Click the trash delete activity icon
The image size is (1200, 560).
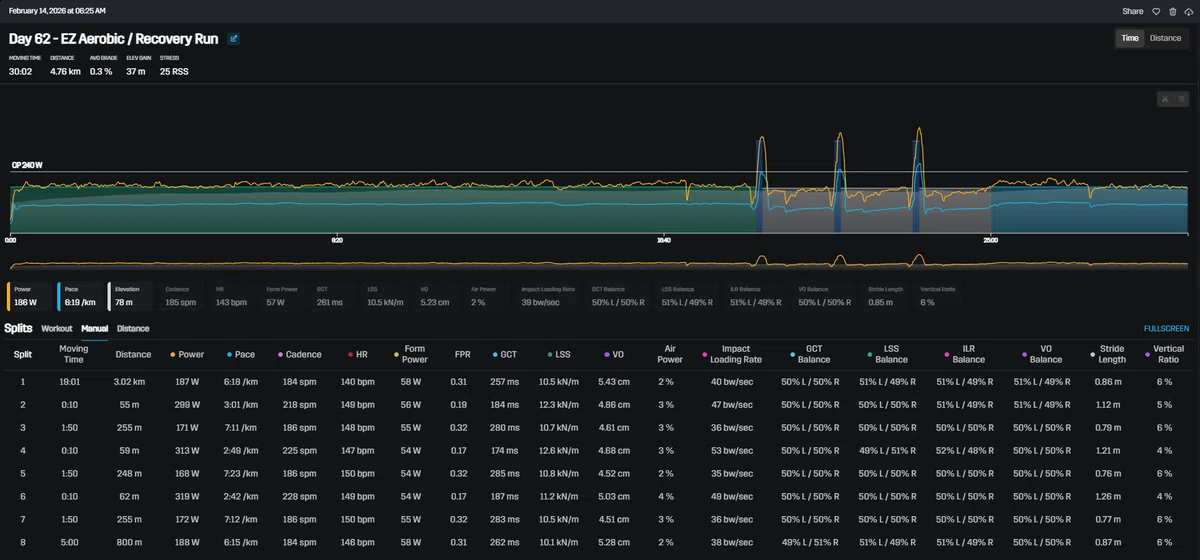click(1172, 11)
